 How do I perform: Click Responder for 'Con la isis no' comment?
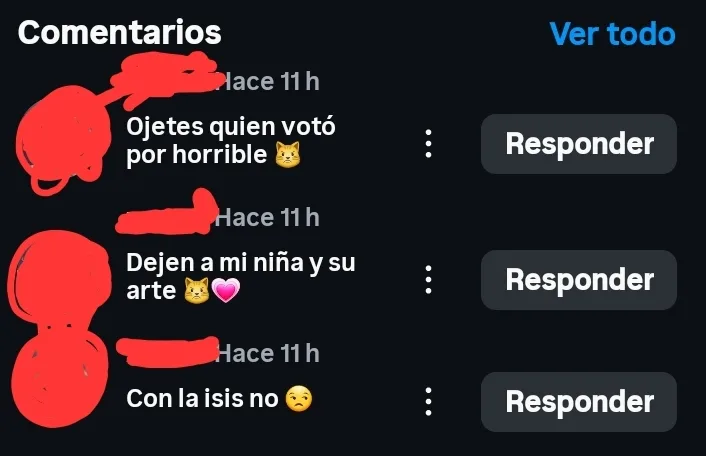(579, 402)
